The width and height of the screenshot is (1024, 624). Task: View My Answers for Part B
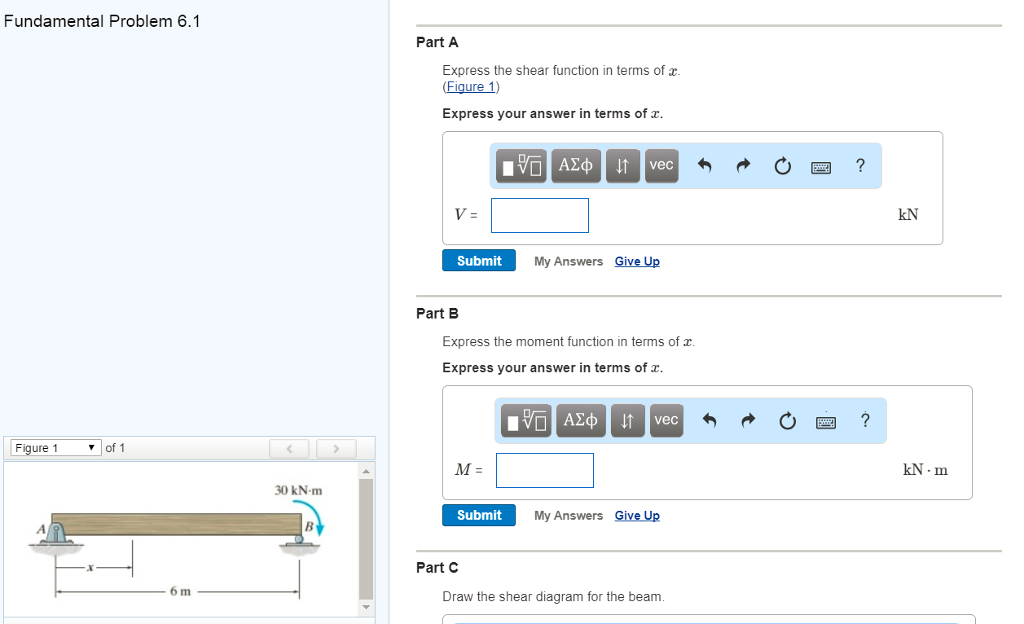(568, 514)
